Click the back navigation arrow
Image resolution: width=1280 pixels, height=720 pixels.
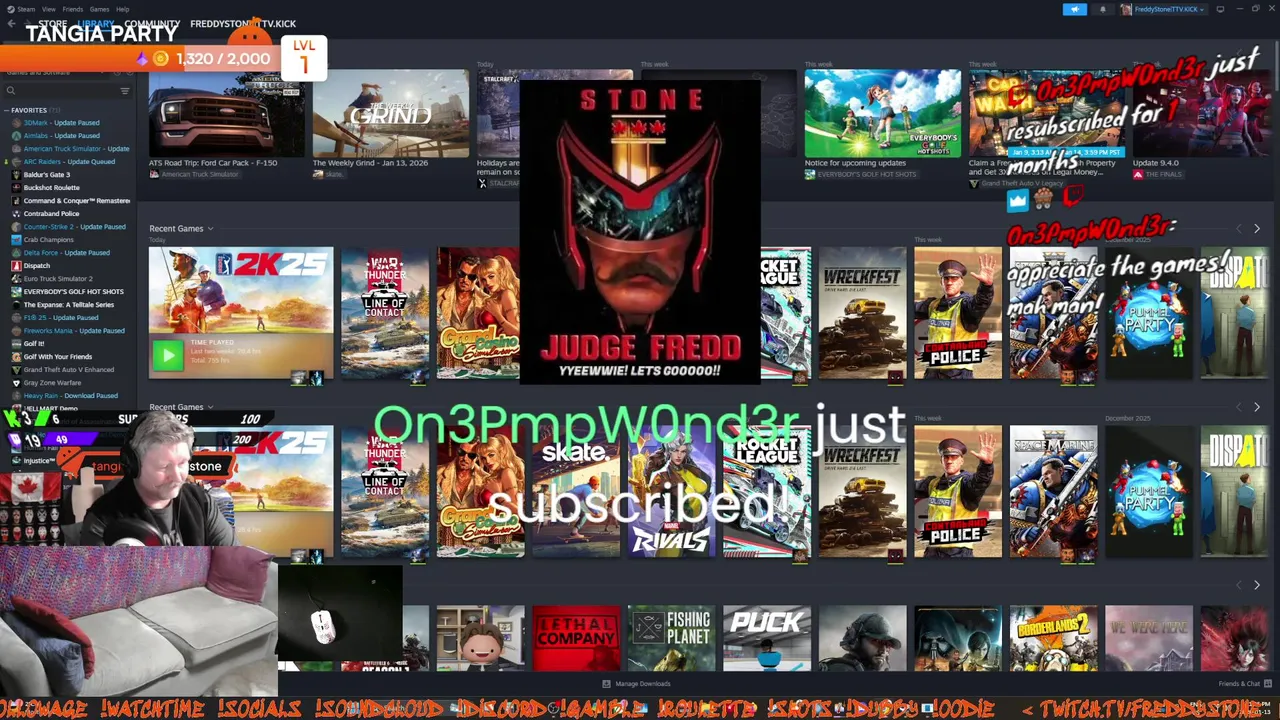click(x=11, y=23)
